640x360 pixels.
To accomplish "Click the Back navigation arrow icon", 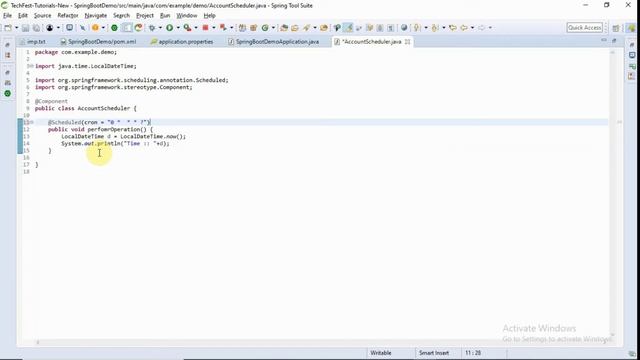I will pos(464,28).
